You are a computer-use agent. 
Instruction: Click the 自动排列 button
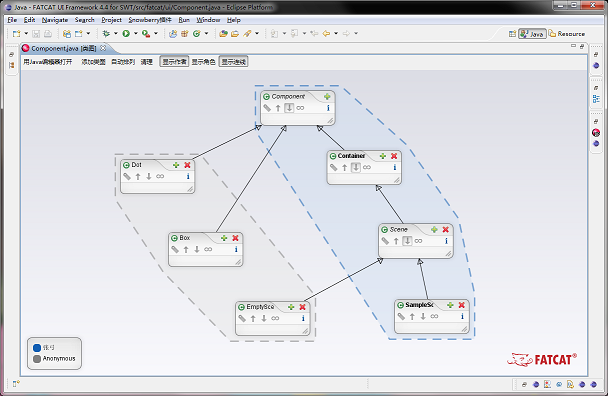click(123, 62)
